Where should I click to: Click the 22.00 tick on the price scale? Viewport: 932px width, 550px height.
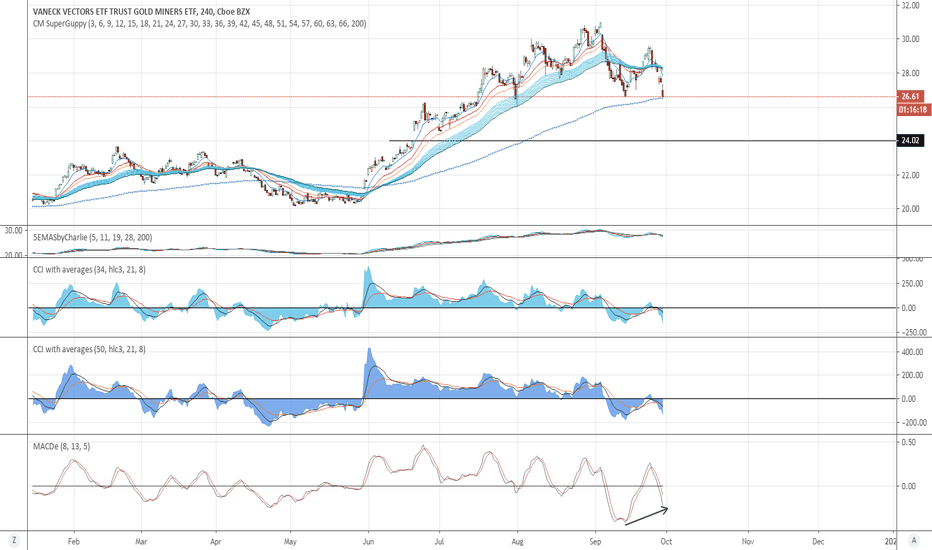click(x=911, y=175)
